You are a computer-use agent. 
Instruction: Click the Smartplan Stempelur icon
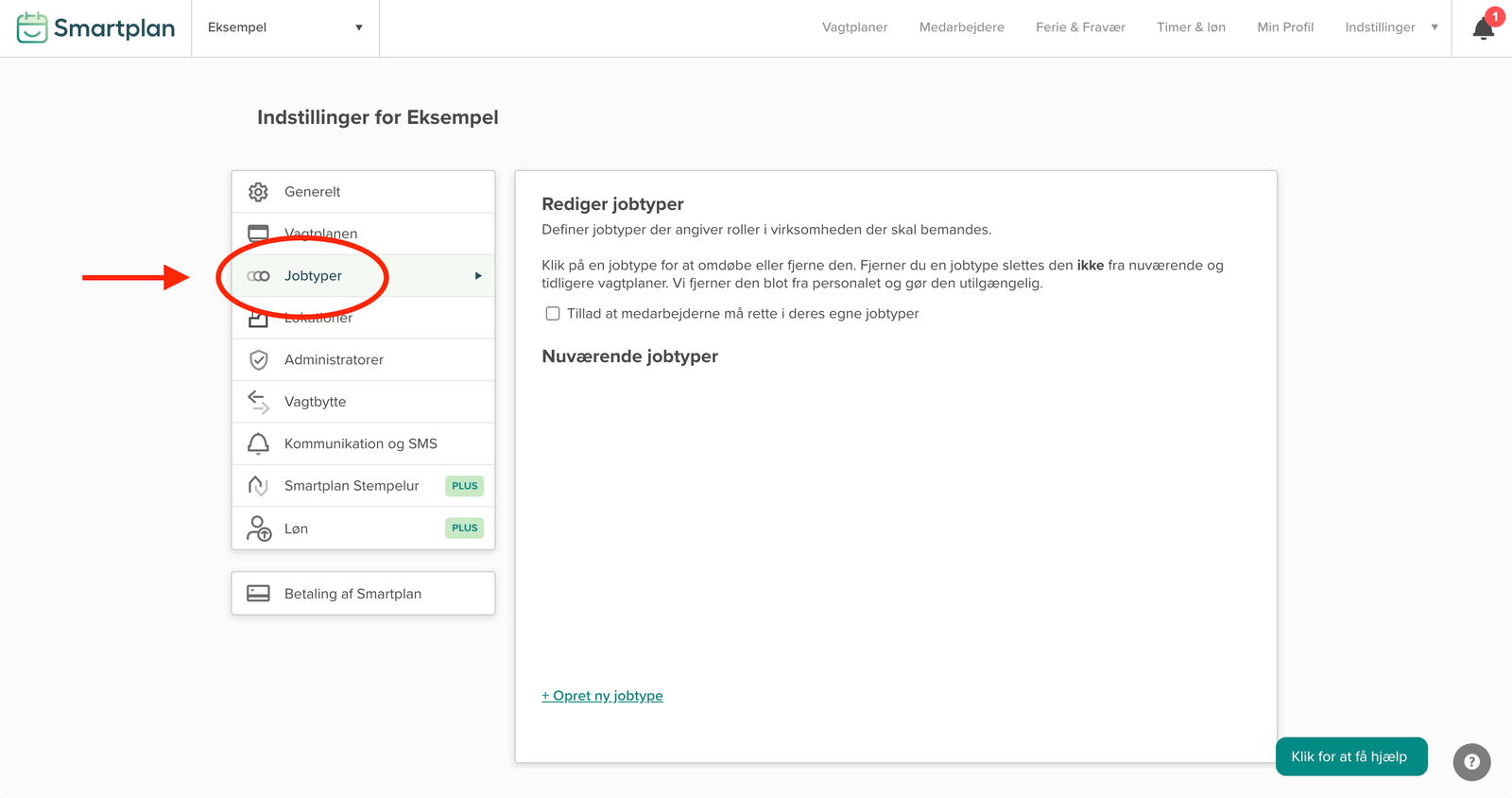point(258,486)
